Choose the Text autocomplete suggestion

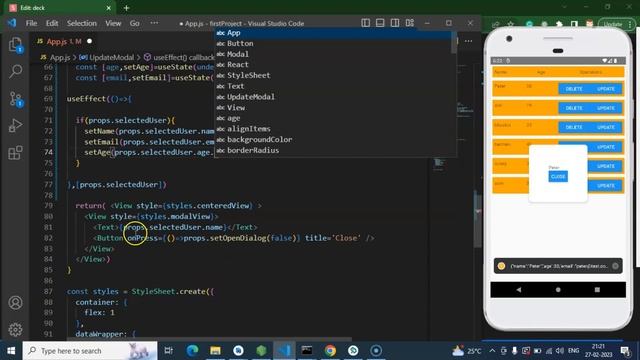(332, 86)
